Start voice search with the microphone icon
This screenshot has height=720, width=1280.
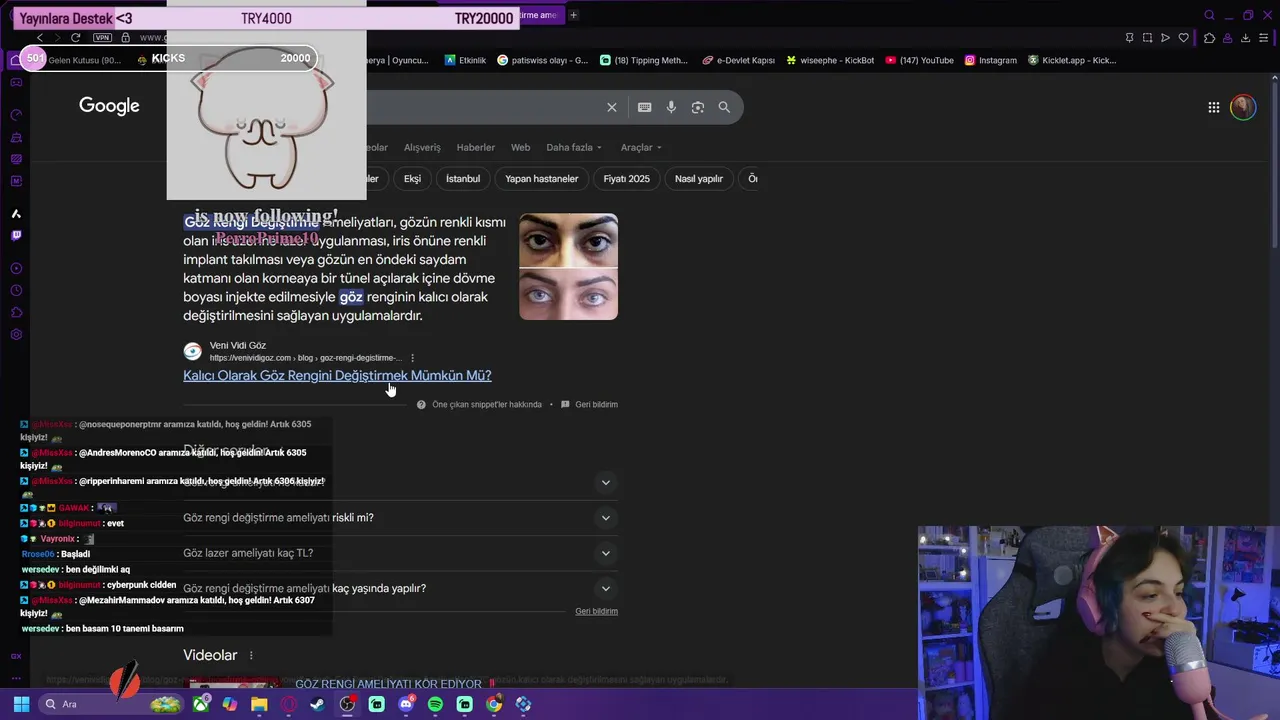click(x=671, y=107)
